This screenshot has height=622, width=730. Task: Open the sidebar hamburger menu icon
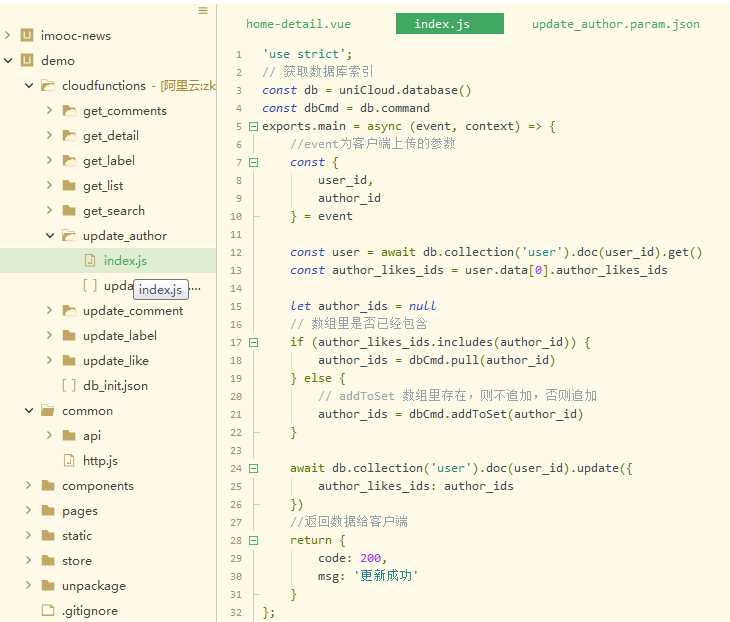203,10
